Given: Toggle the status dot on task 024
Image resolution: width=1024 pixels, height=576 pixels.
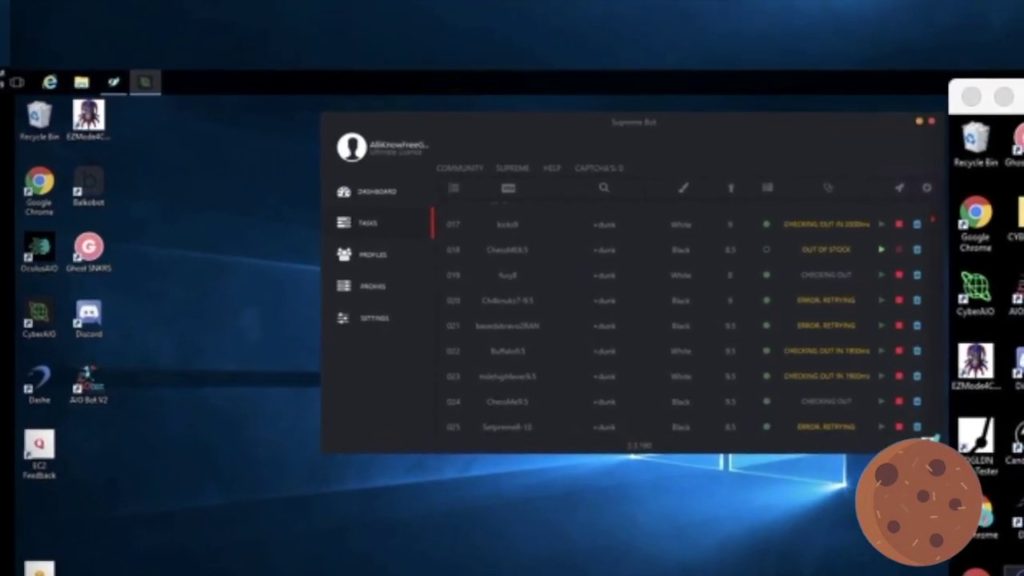Looking at the screenshot, I should click(x=767, y=402).
